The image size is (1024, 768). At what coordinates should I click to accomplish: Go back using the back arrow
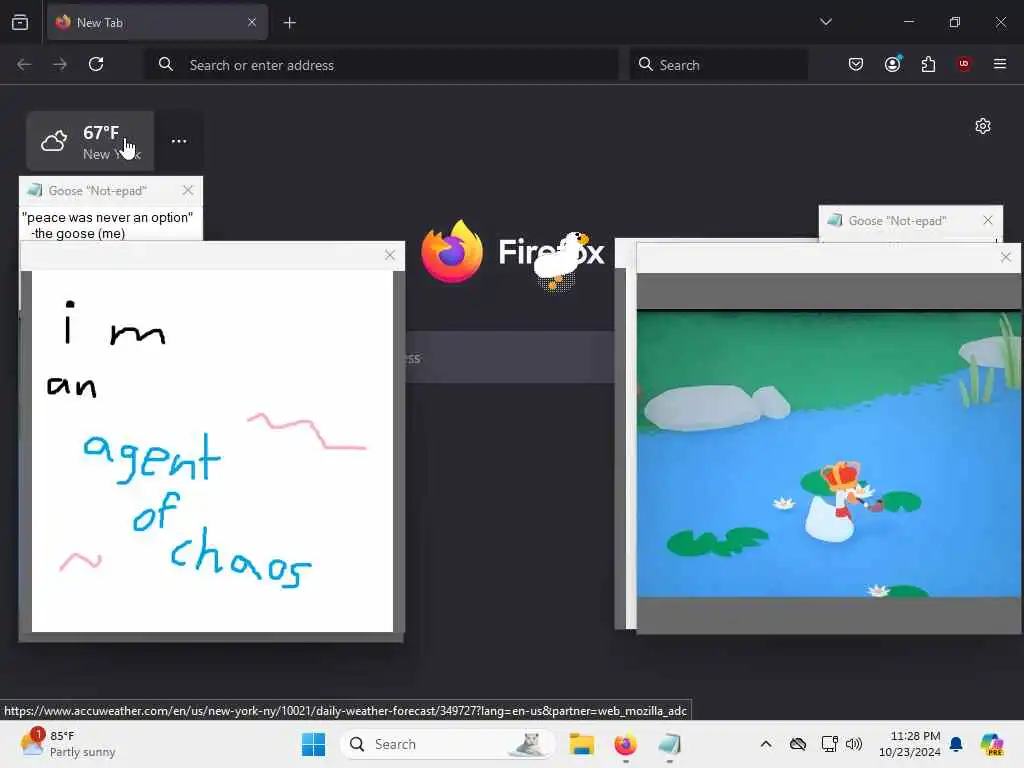(x=24, y=64)
